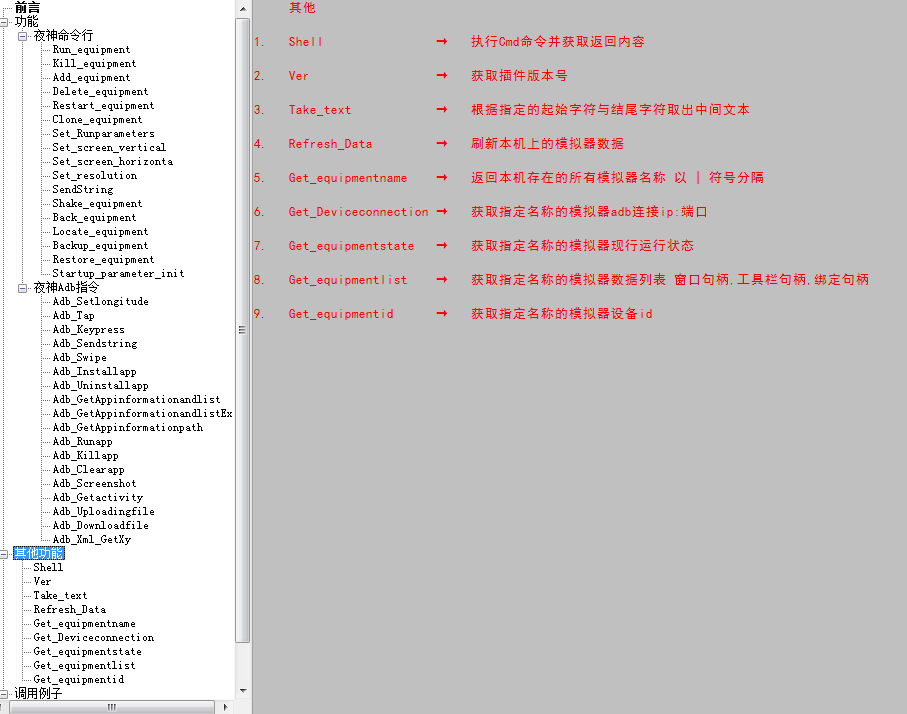Open Shell in the tree list
This screenshot has width=907, height=714.
[x=48, y=568]
